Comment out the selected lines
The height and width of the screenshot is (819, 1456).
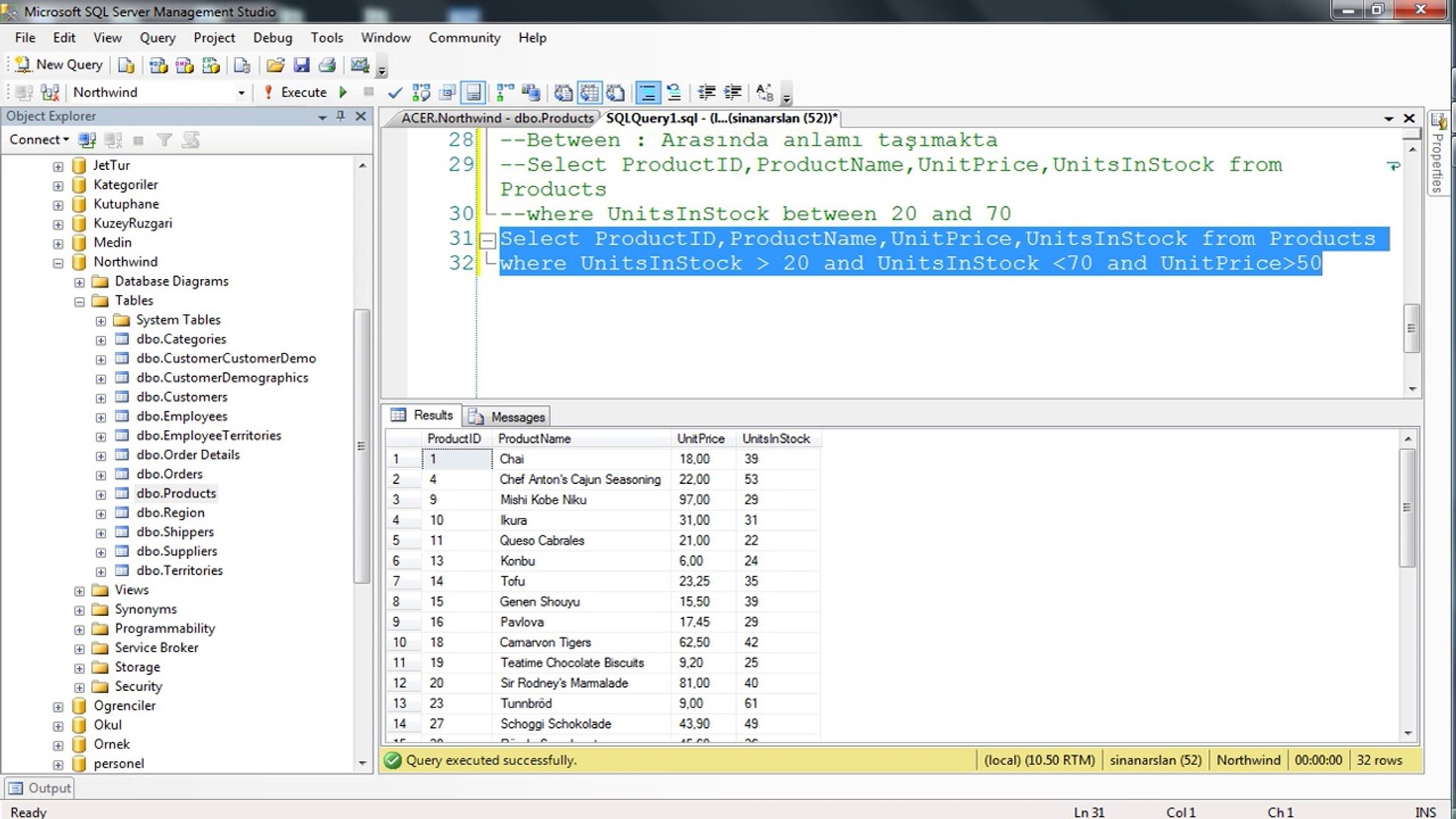click(648, 93)
